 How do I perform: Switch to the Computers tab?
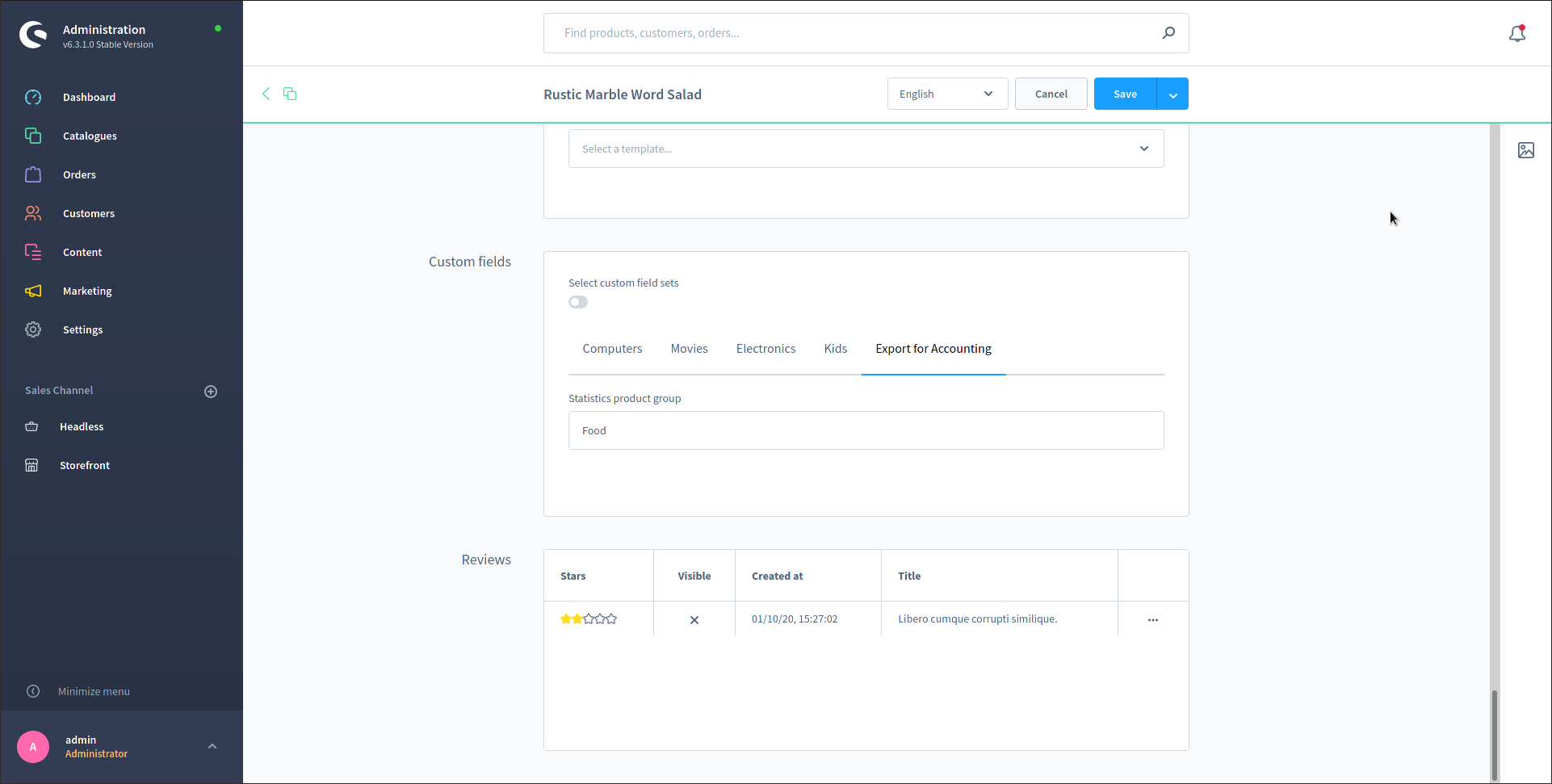[612, 349]
